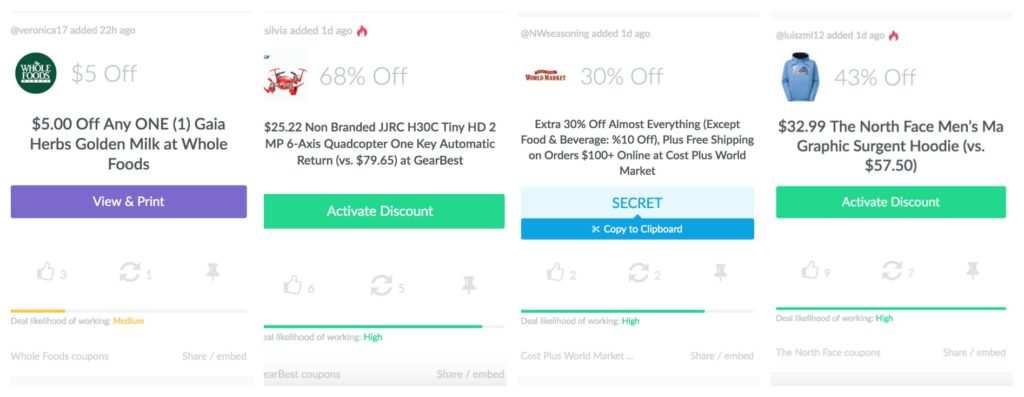This screenshot has height=397, width=1024.
Task: Like the Whole Foods Gaia Herbs deal
Action: pos(46,272)
